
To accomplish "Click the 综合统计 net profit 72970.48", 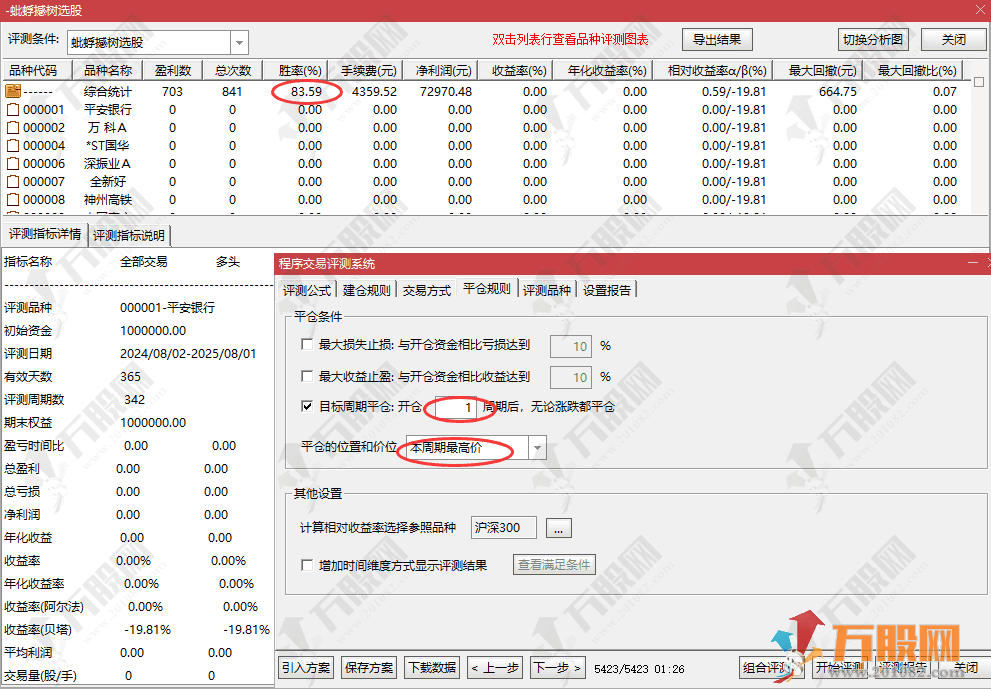I will click(446, 92).
